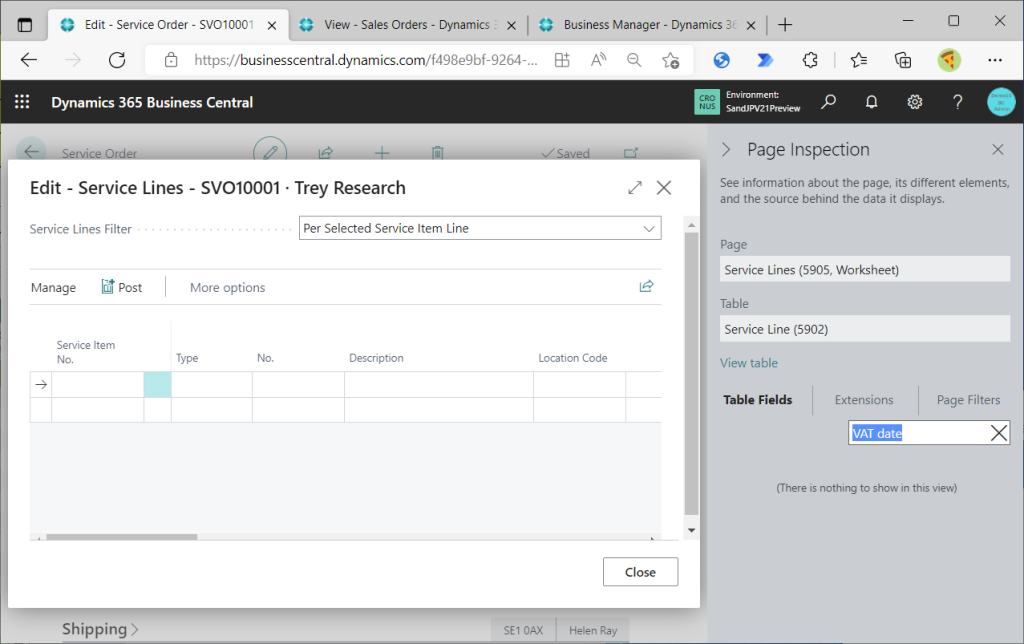Switch to the Extensions tab
Screen dimensions: 1024x644
(863, 400)
